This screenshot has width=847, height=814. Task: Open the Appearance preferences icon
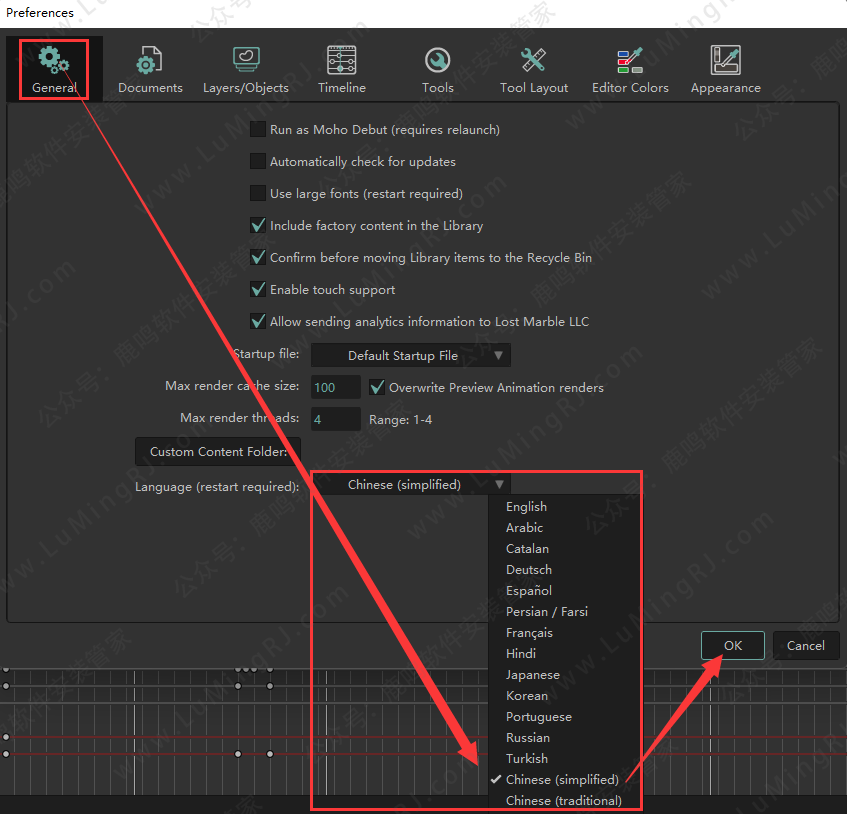tap(726, 61)
